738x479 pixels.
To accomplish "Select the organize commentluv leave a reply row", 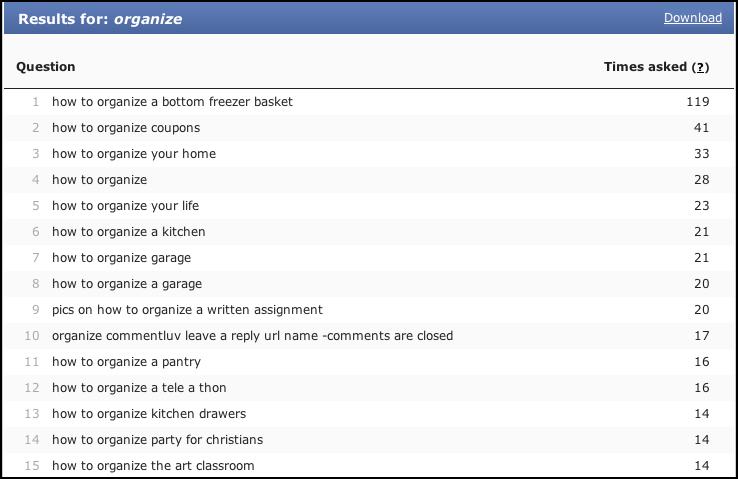I will coord(369,336).
